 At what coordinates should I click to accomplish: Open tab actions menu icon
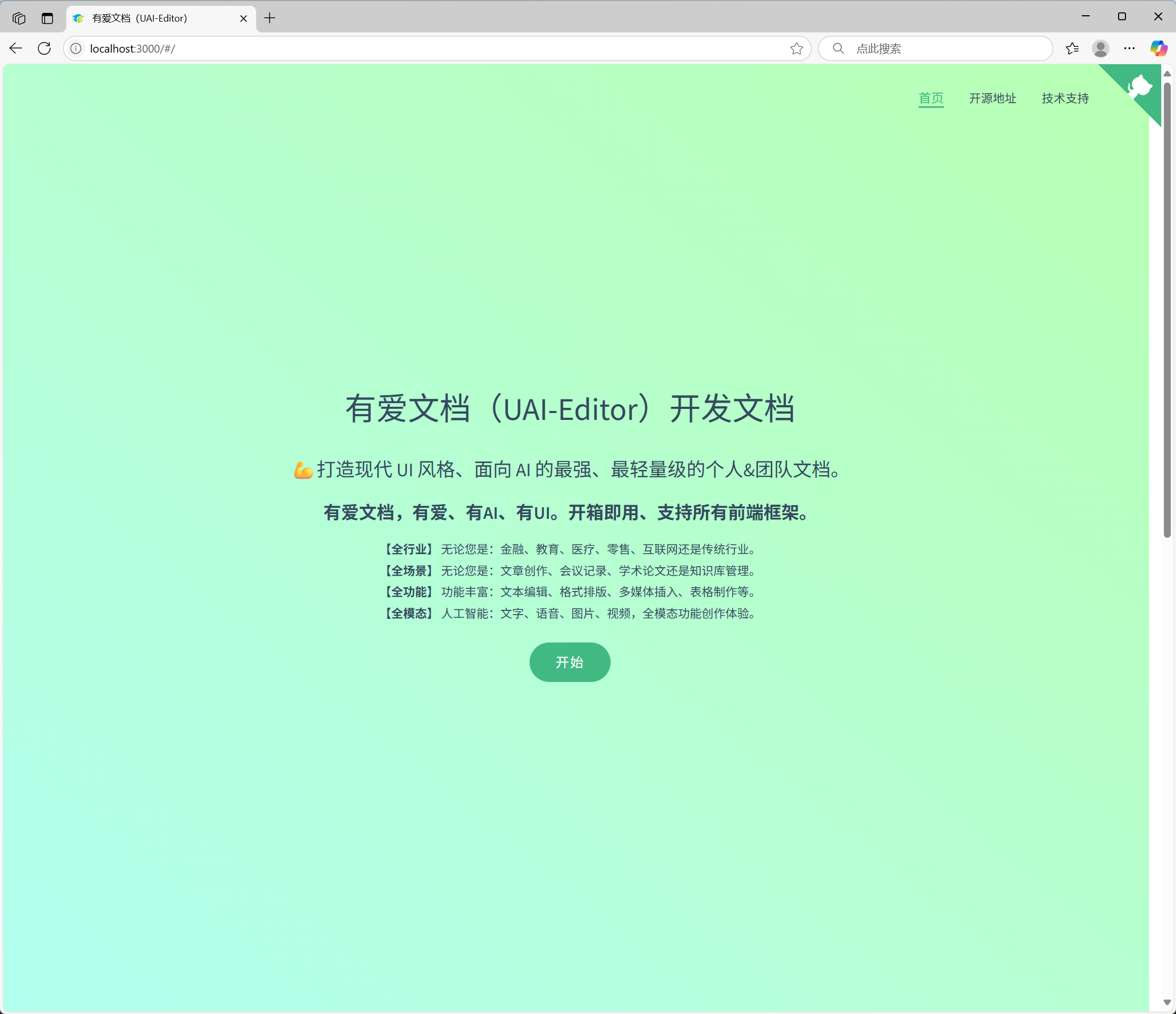(47, 18)
